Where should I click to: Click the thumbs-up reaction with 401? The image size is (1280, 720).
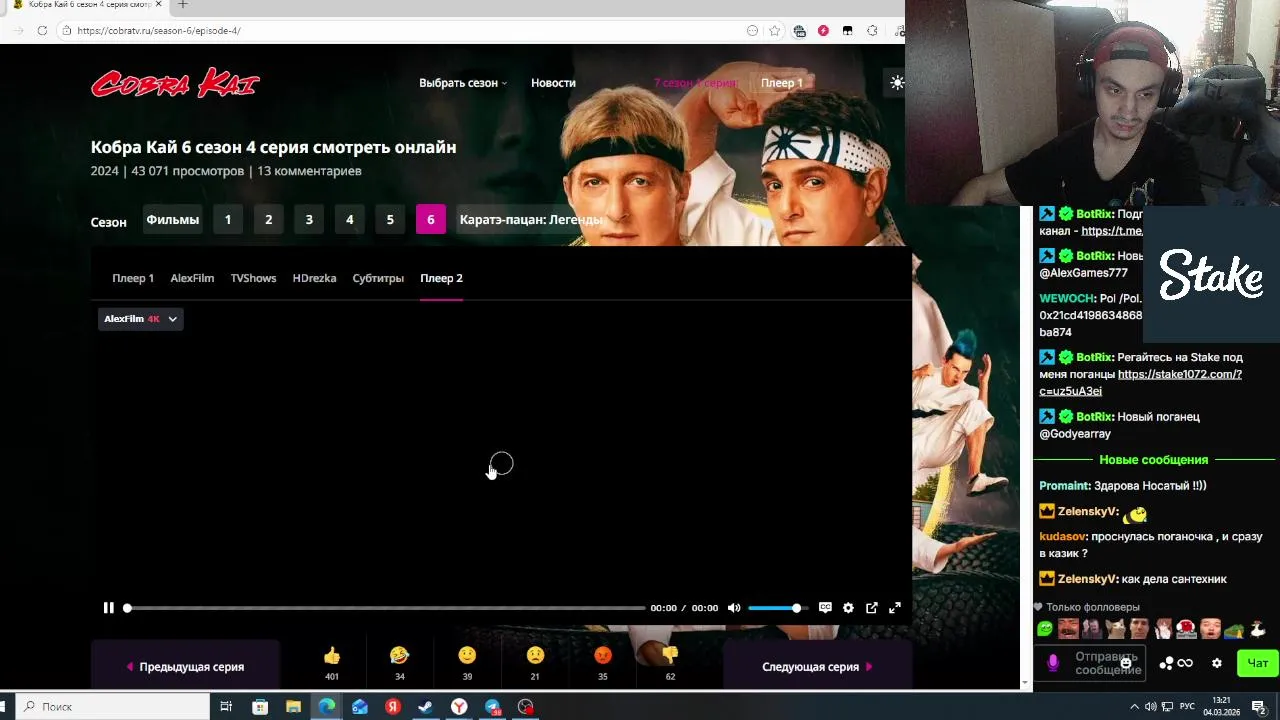coord(332,656)
